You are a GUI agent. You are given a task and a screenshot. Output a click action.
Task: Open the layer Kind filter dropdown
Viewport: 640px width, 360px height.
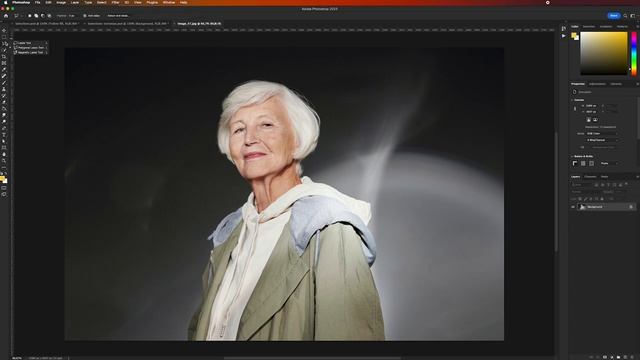pos(582,184)
